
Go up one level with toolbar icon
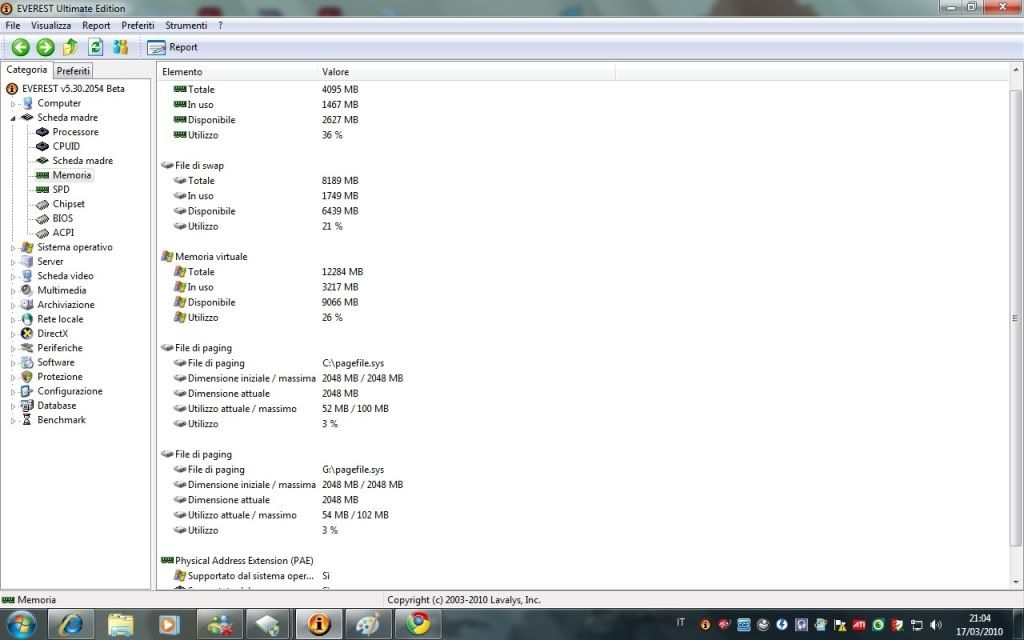70,47
